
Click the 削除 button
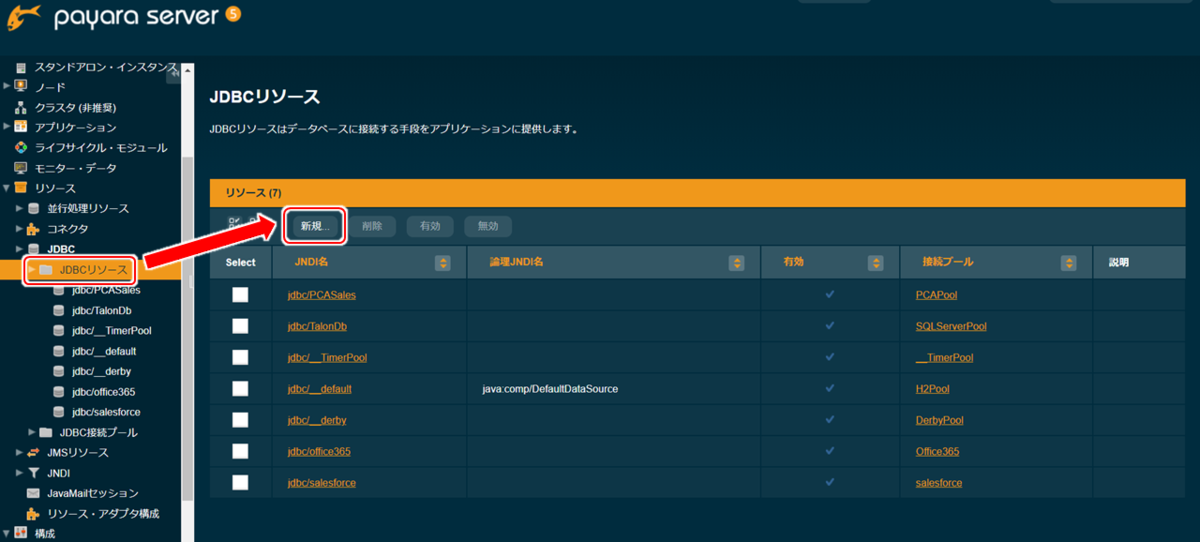(x=372, y=226)
